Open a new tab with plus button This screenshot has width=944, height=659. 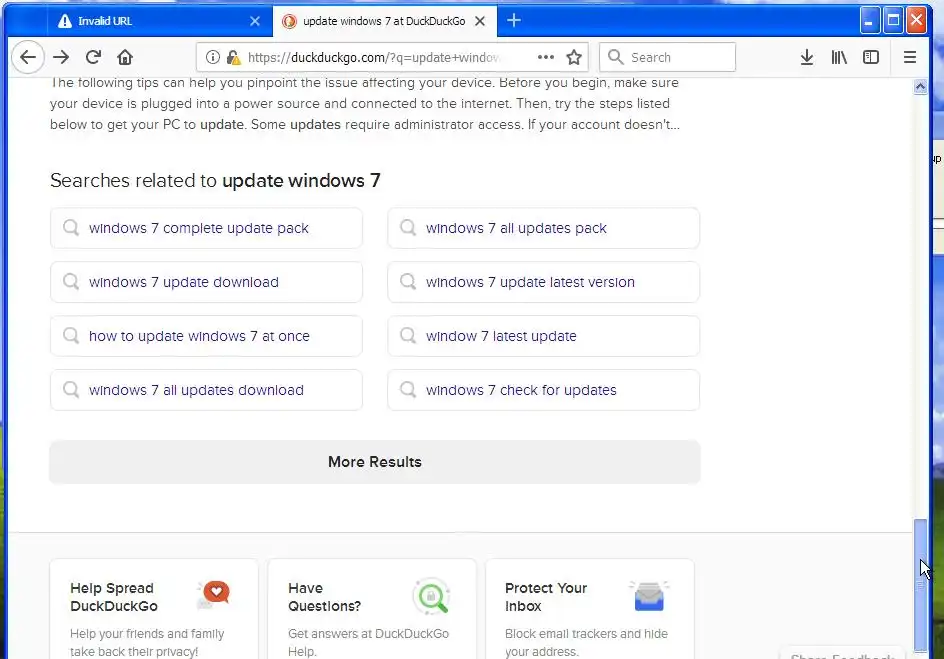[x=514, y=20]
